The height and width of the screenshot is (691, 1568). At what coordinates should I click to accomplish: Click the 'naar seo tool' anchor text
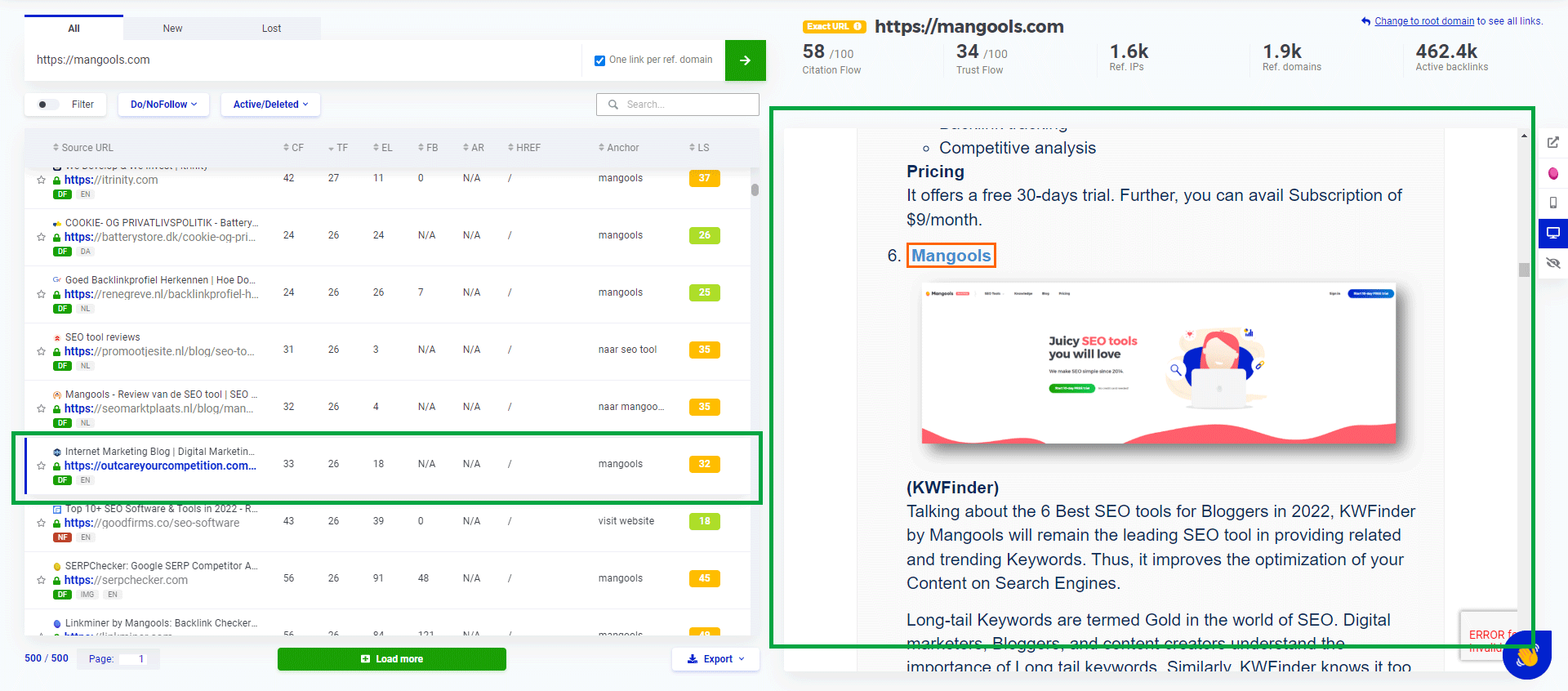(627, 350)
